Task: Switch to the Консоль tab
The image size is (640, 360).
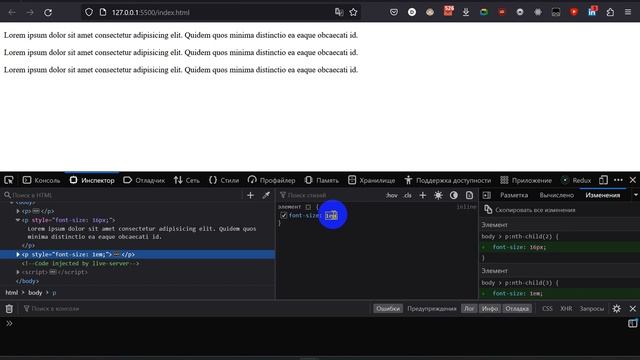Action: (x=41, y=180)
